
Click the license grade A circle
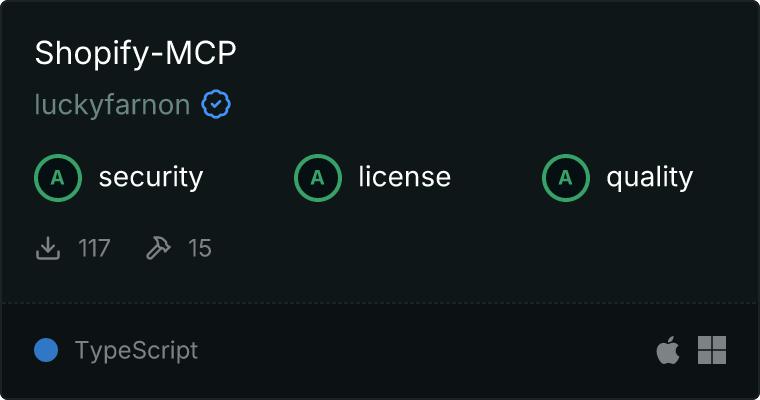tap(317, 178)
